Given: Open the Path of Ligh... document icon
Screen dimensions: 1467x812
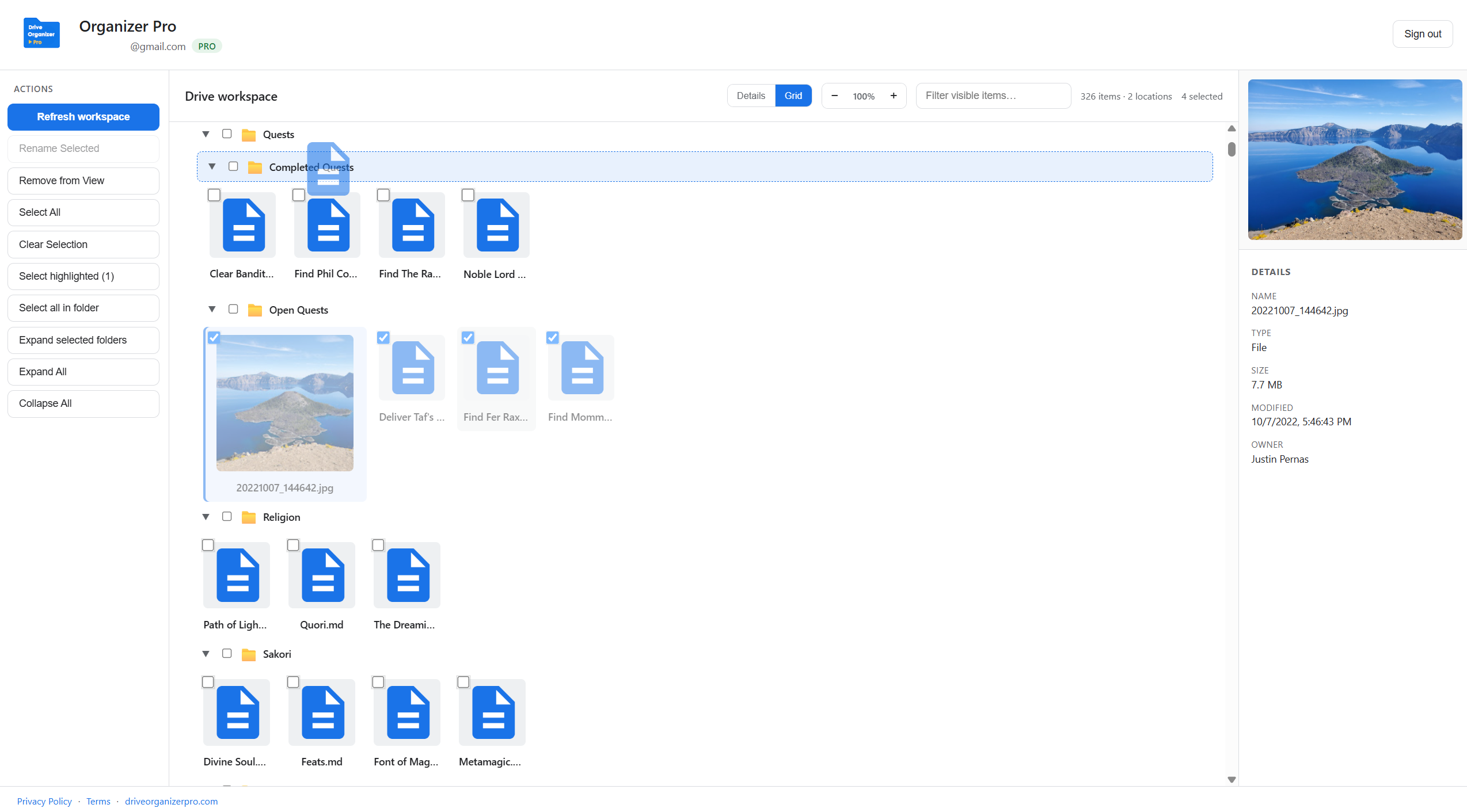Looking at the screenshot, I should (238, 575).
